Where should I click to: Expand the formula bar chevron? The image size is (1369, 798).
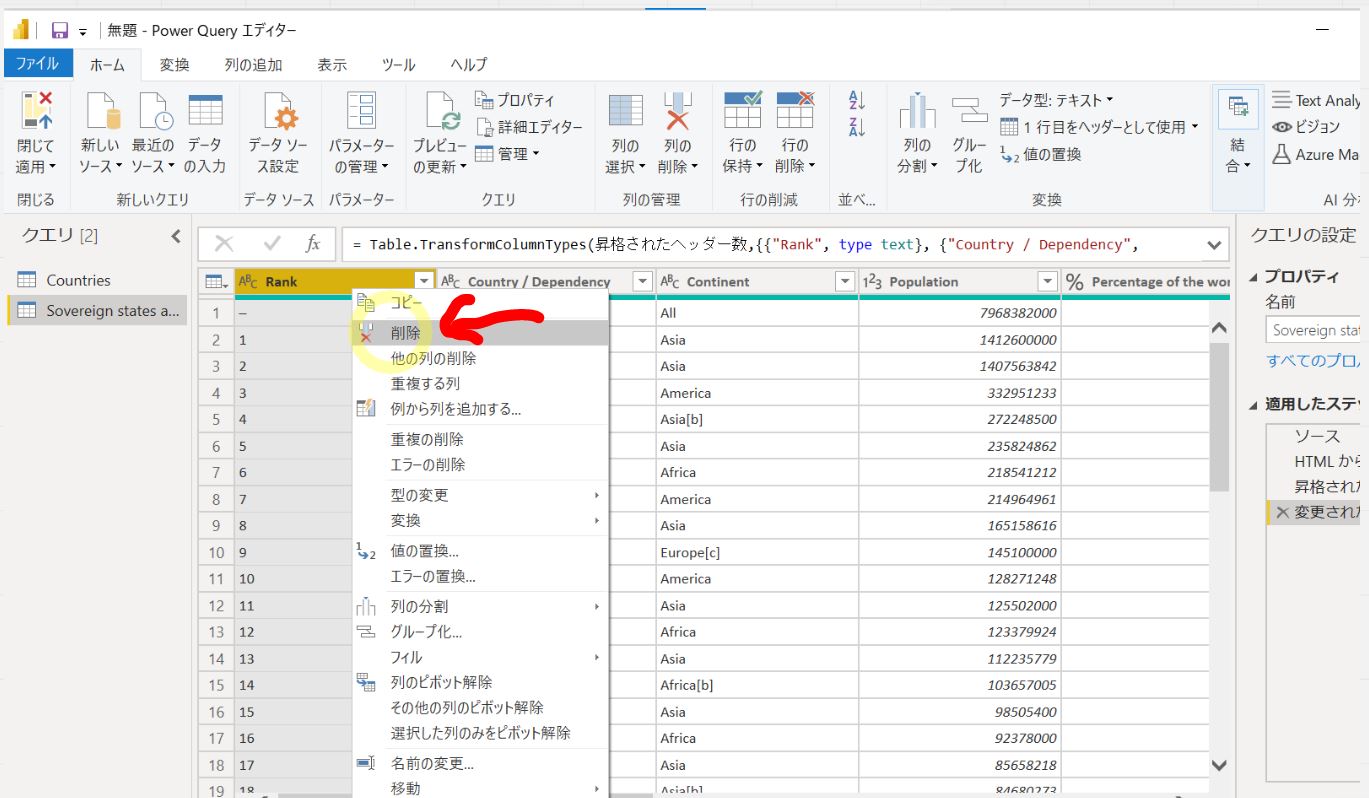point(1215,244)
